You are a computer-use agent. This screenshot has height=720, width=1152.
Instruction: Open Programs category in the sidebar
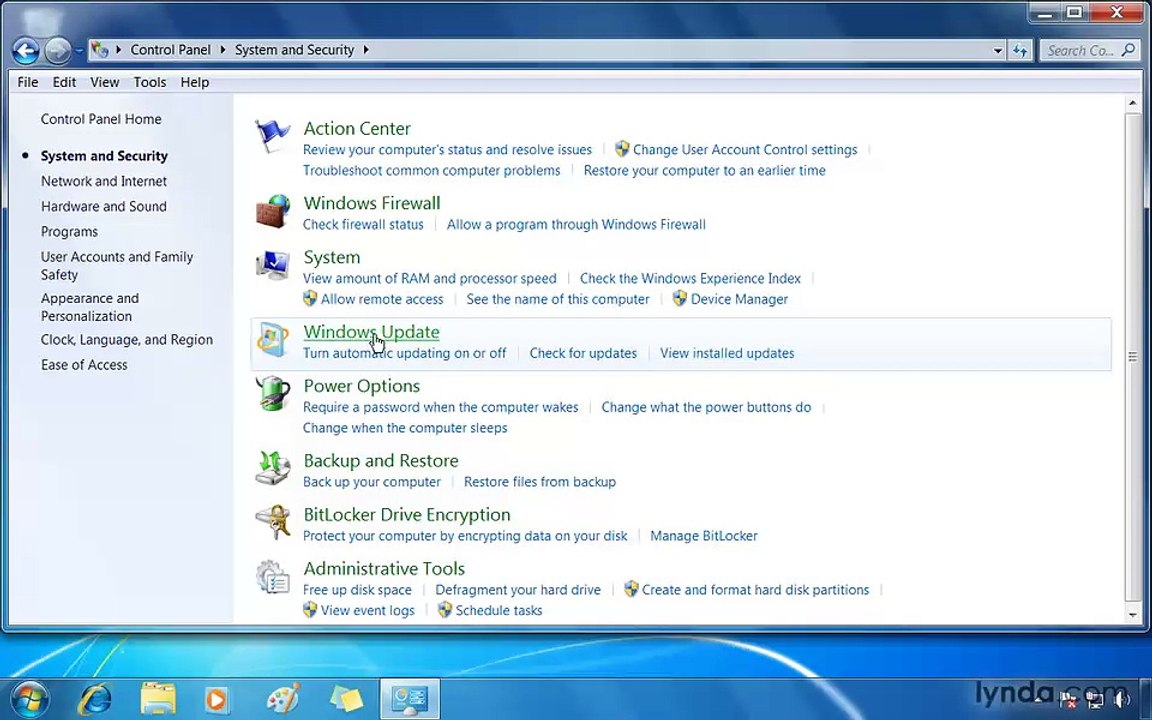[x=69, y=231]
